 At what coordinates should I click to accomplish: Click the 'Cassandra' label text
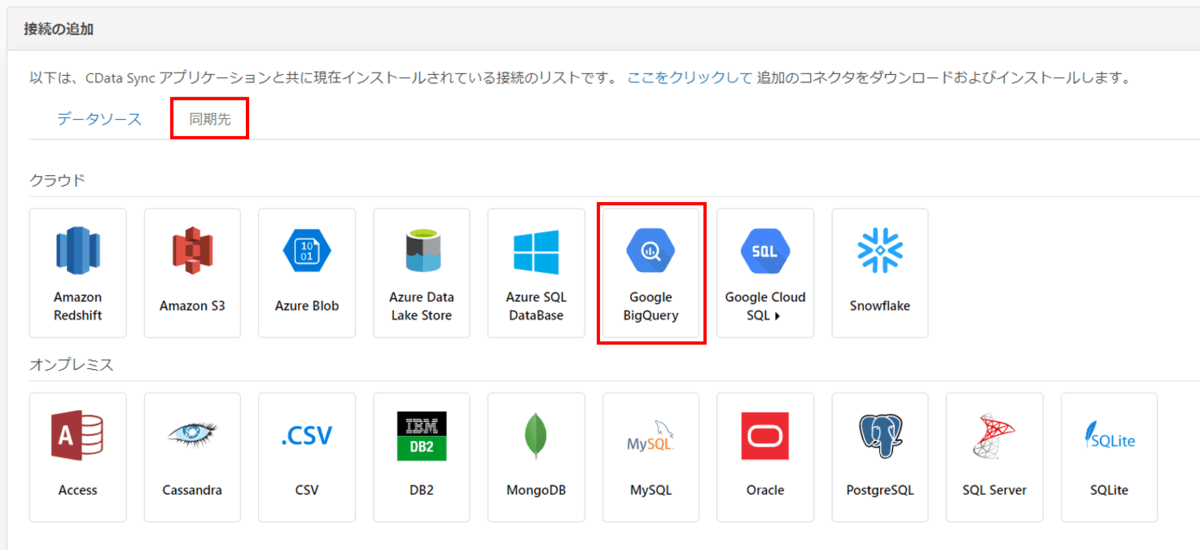192,490
